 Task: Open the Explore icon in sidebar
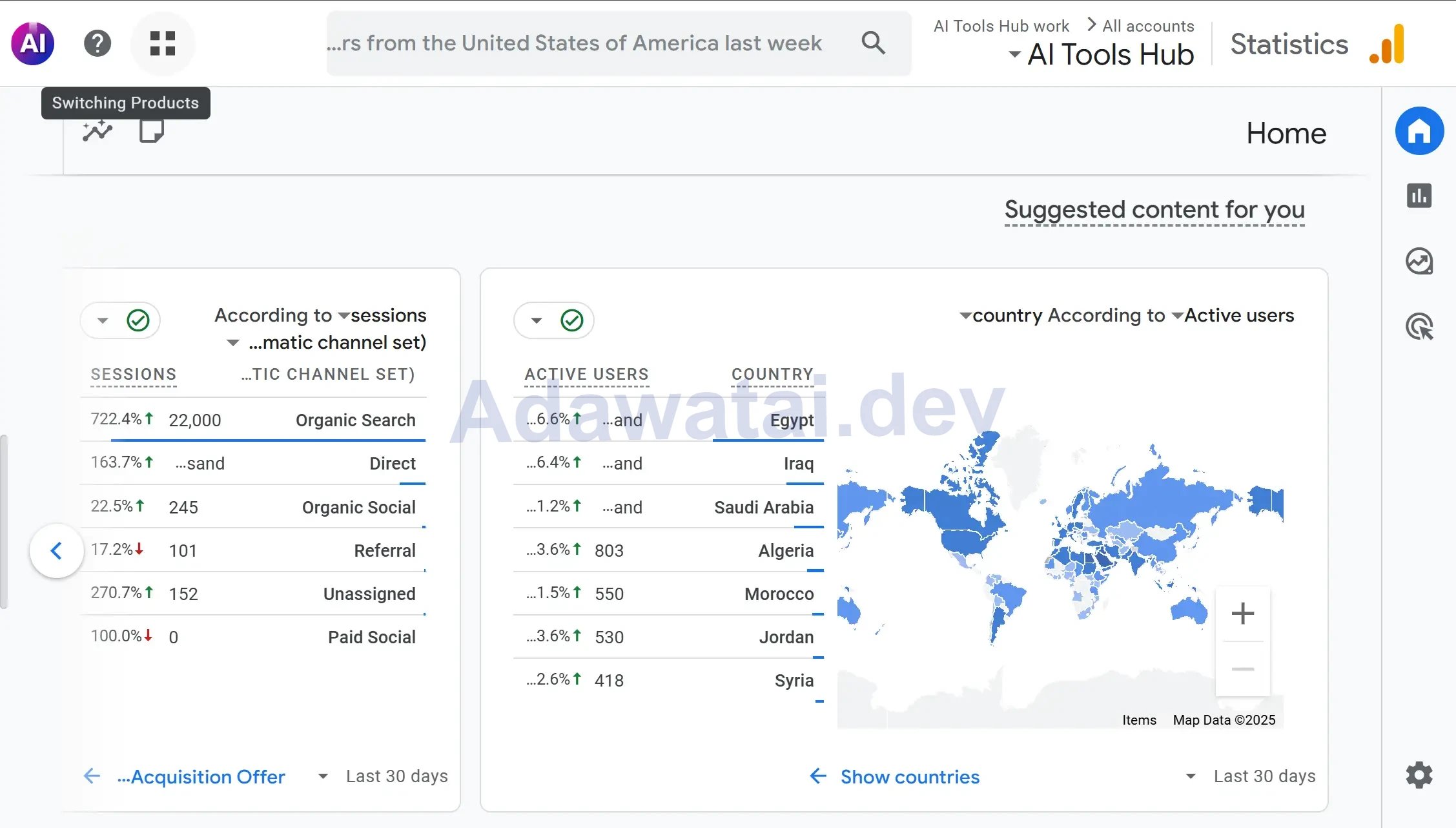(1419, 262)
